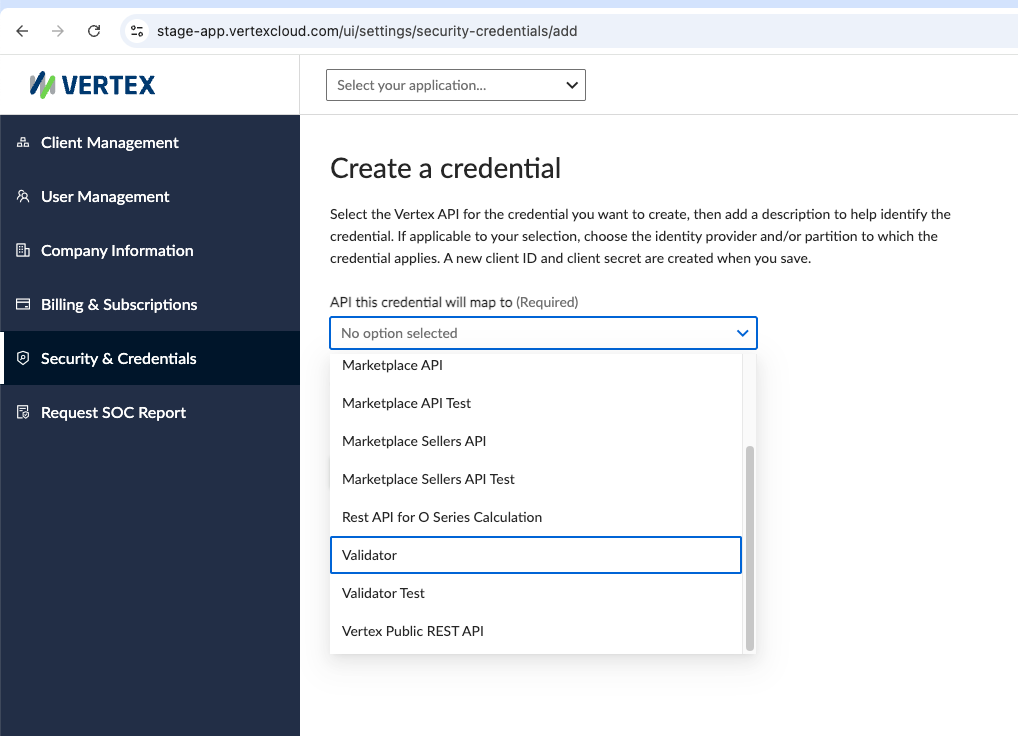Select Security & Credentials in sidebar
1018x736 pixels.
pos(150,358)
